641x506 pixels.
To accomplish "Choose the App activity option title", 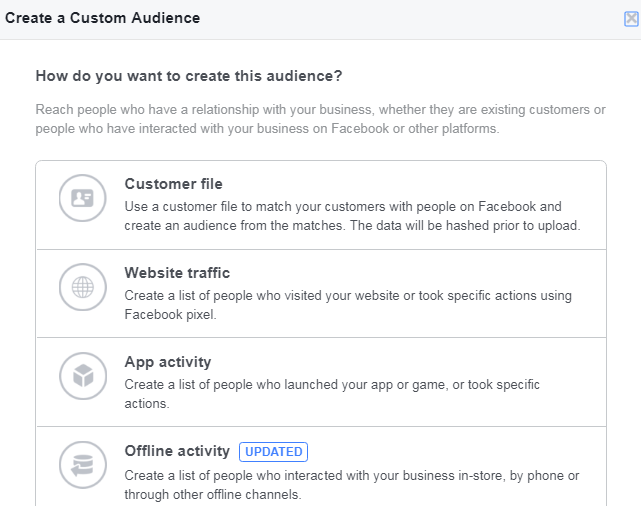I will (x=168, y=362).
